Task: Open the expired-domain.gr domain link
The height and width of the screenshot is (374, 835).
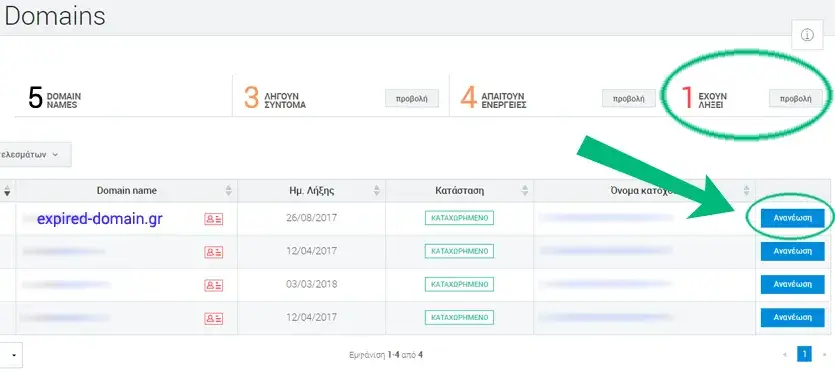Action: coord(100,218)
